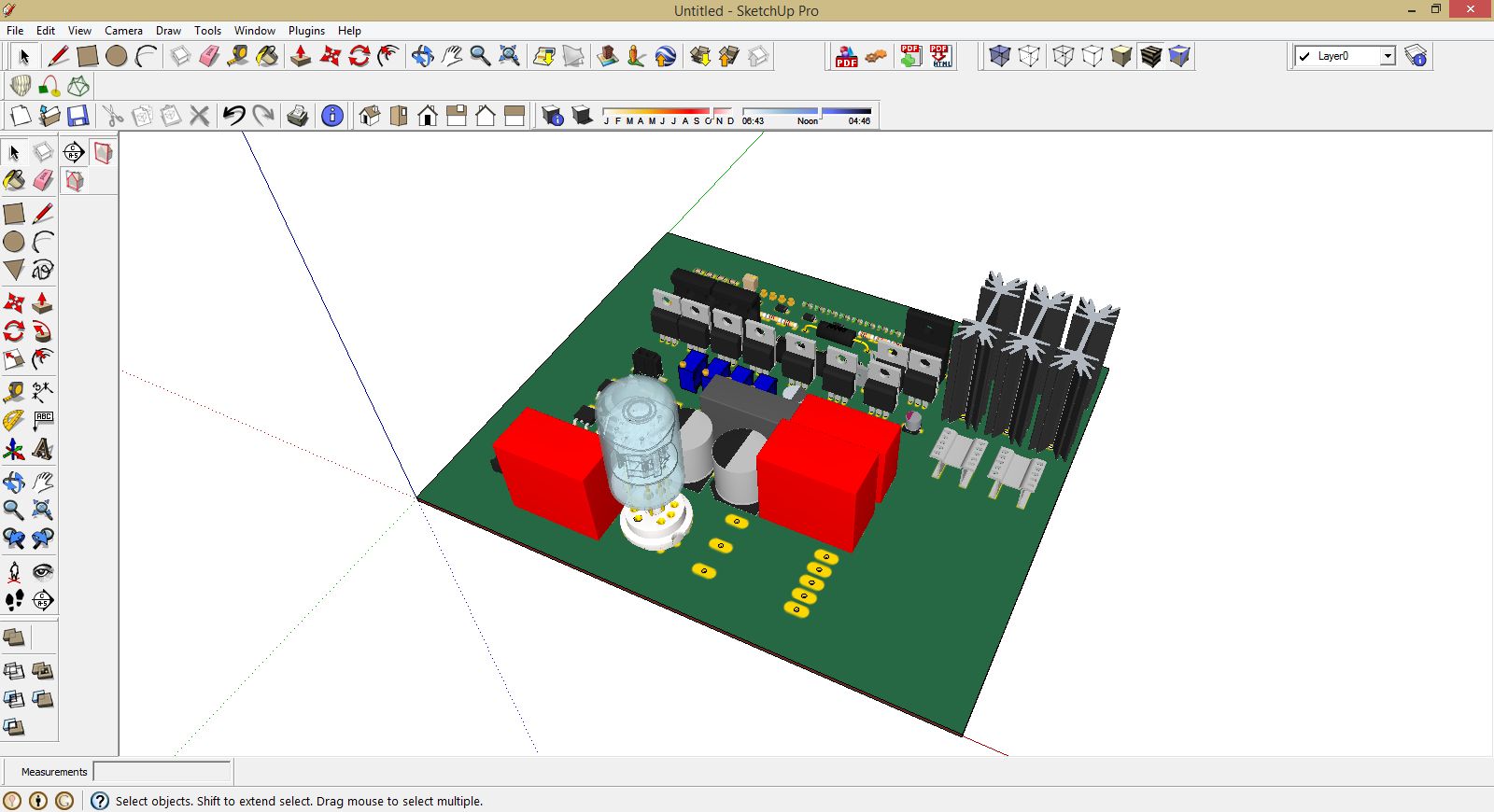
Task: Pick the Text label tool
Action: pyautogui.click(x=43, y=421)
